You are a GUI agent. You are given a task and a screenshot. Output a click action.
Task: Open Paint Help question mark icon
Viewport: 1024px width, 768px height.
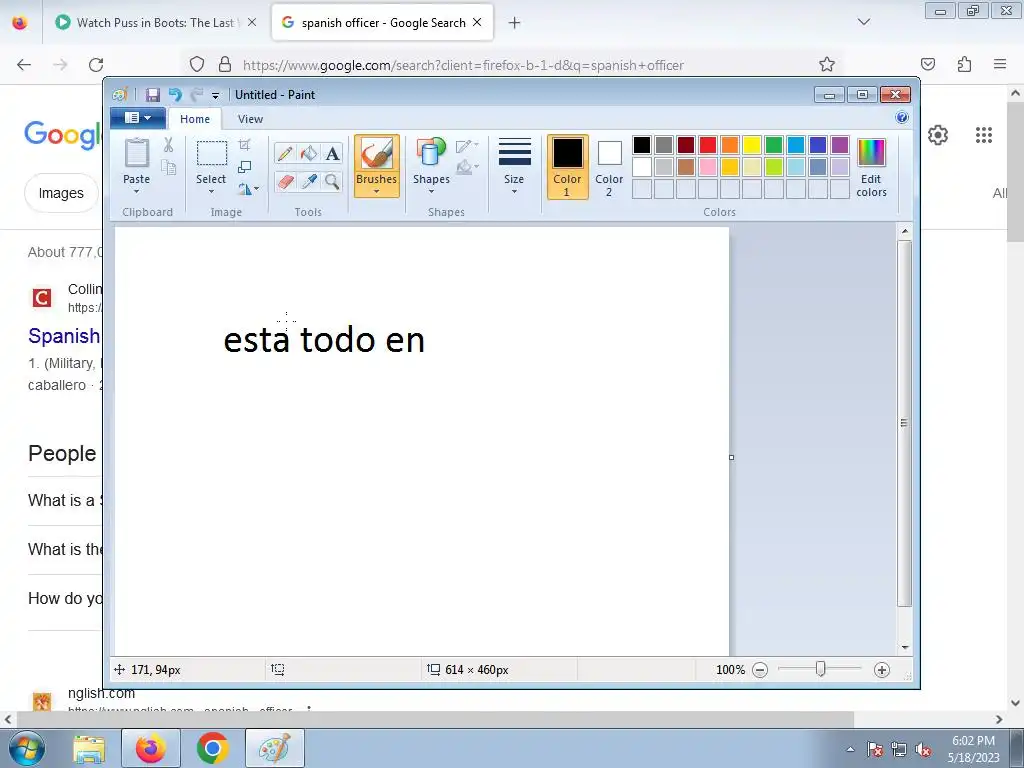[x=902, y=118]
